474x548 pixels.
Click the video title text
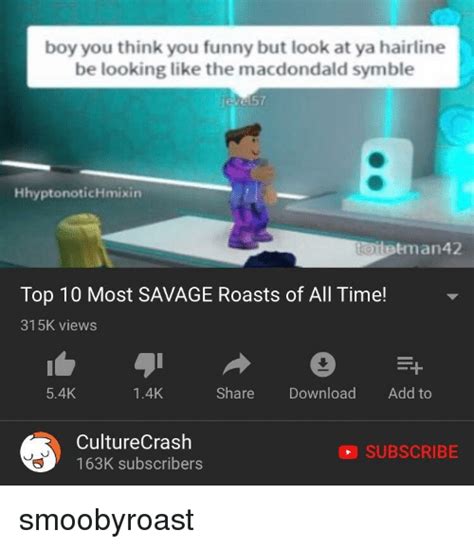click(204, 295)
